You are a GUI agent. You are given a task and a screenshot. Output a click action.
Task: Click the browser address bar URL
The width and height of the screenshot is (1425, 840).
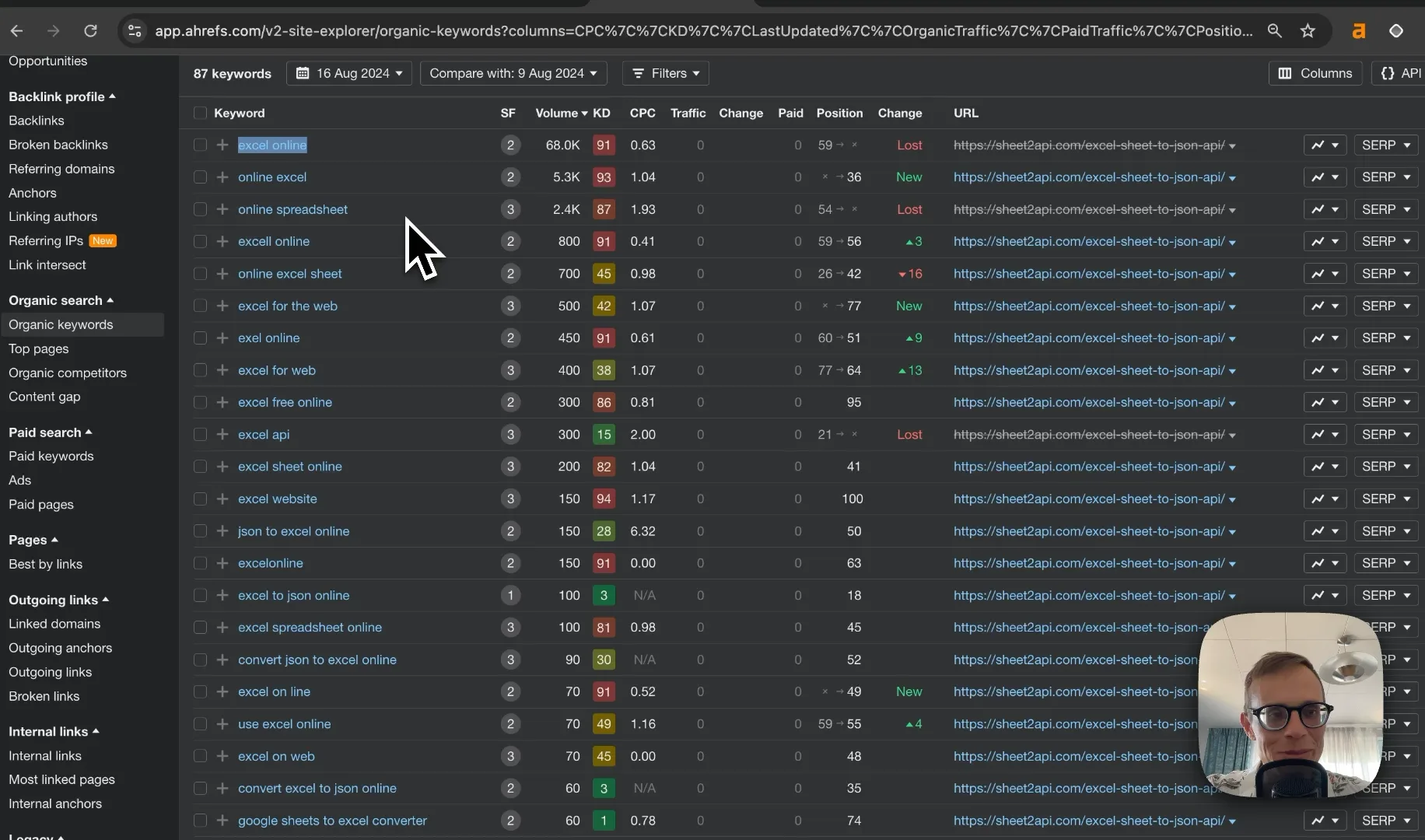click(703, 31)
